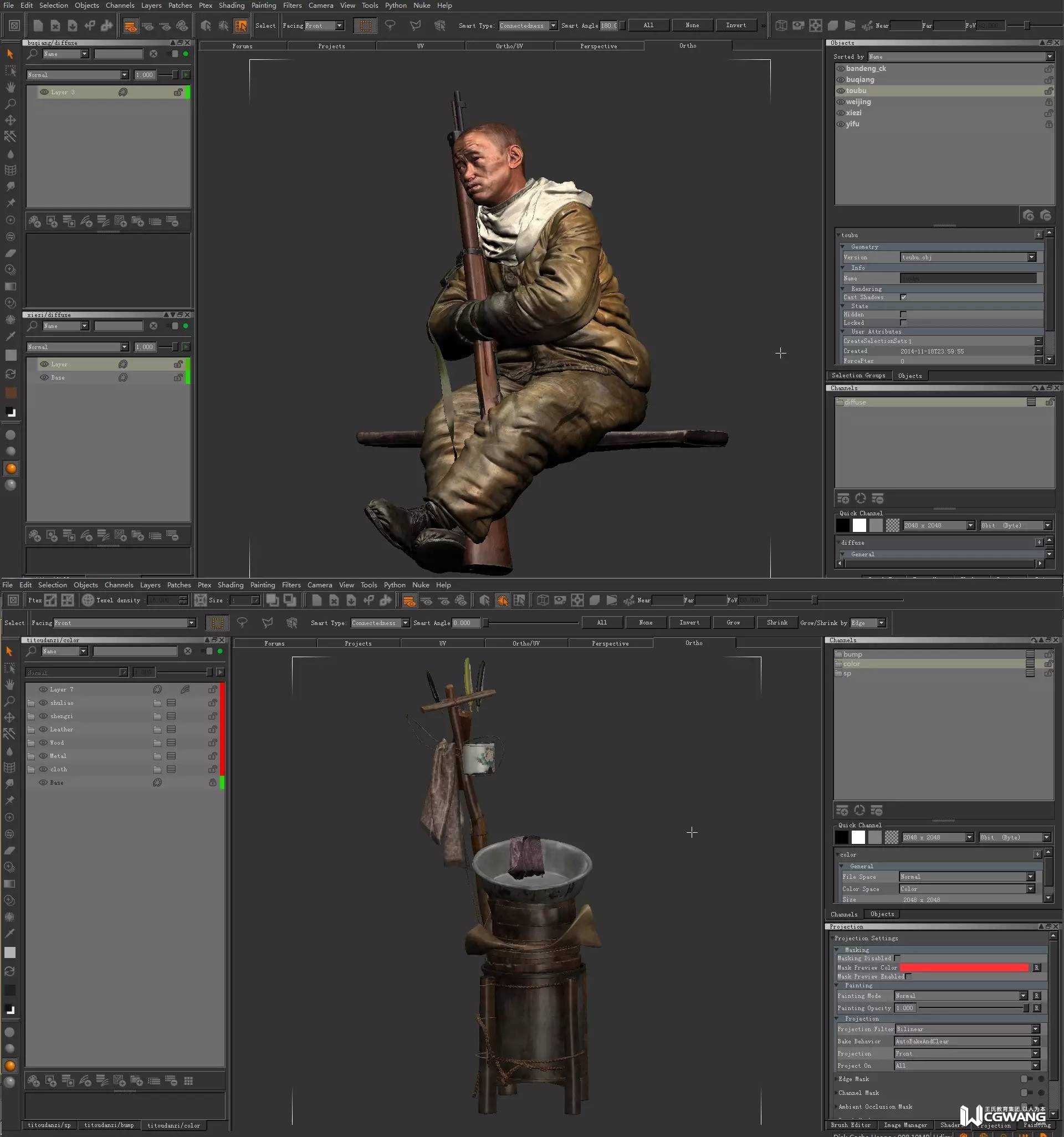Enable the Masking Disabled checkbox

897,958
